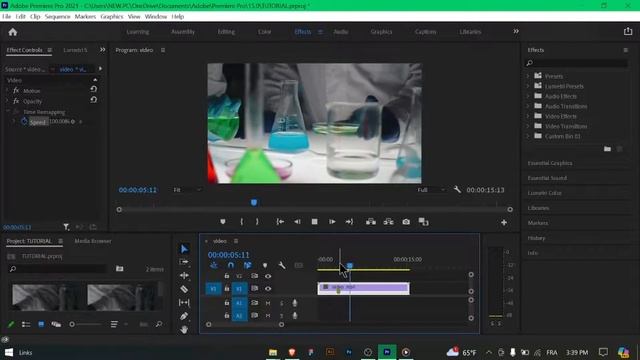This screenshot has width=640, height=360.
Task: Open Essential Graphics panel
Action: click(549, 163)
